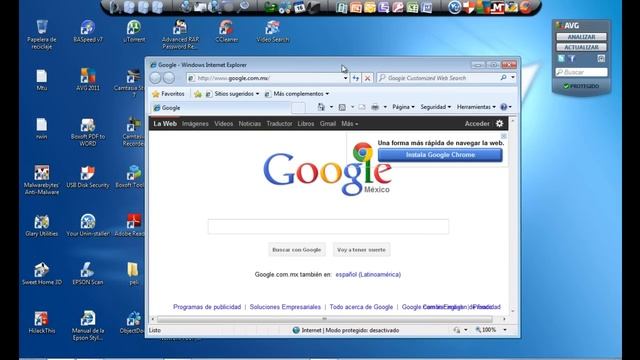The width and height of the screenshot is (640, 360).
Task: Click Acceder to sign in
Action: click(x=477, y=123)
